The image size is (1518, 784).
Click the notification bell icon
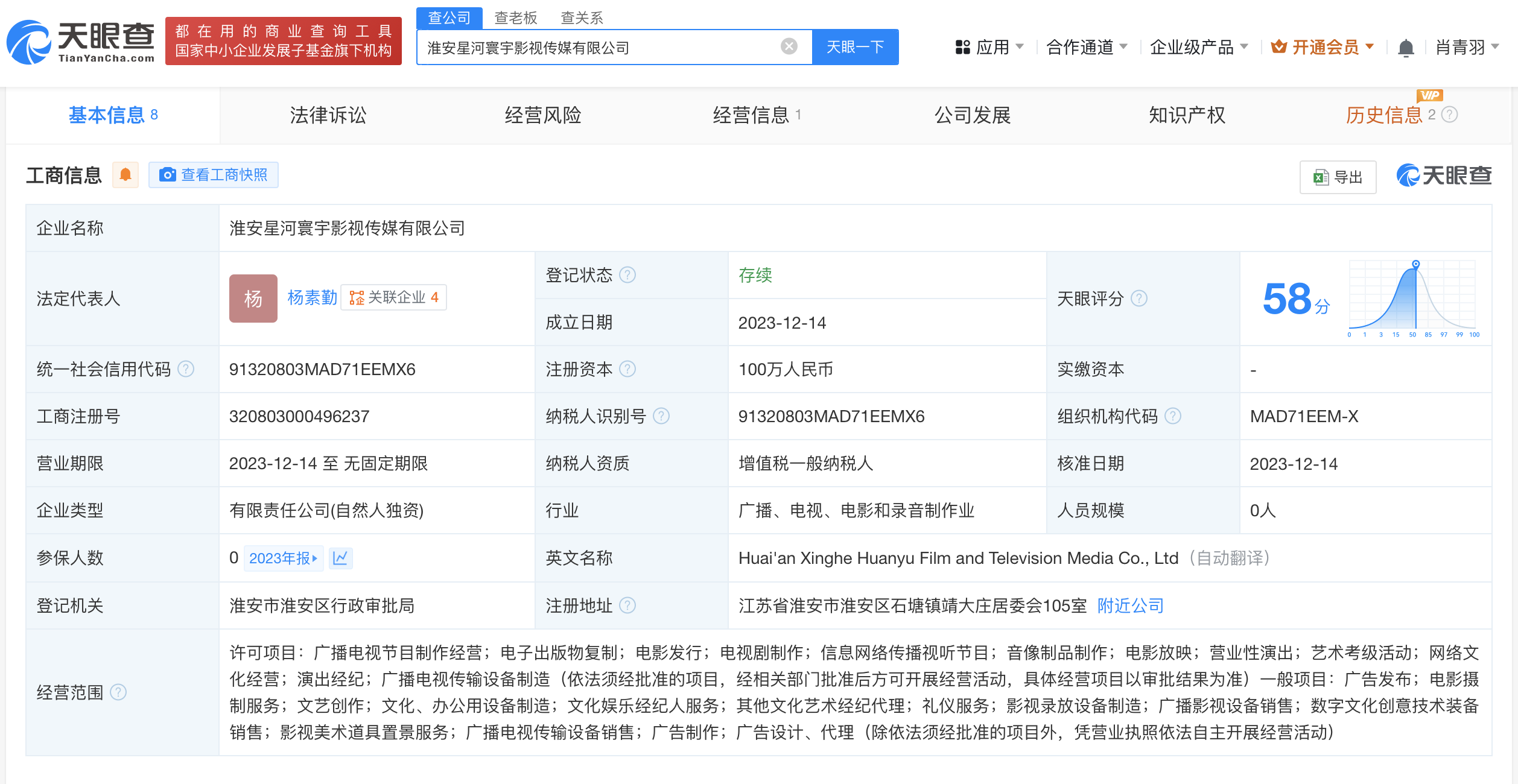pos(1406,47)
